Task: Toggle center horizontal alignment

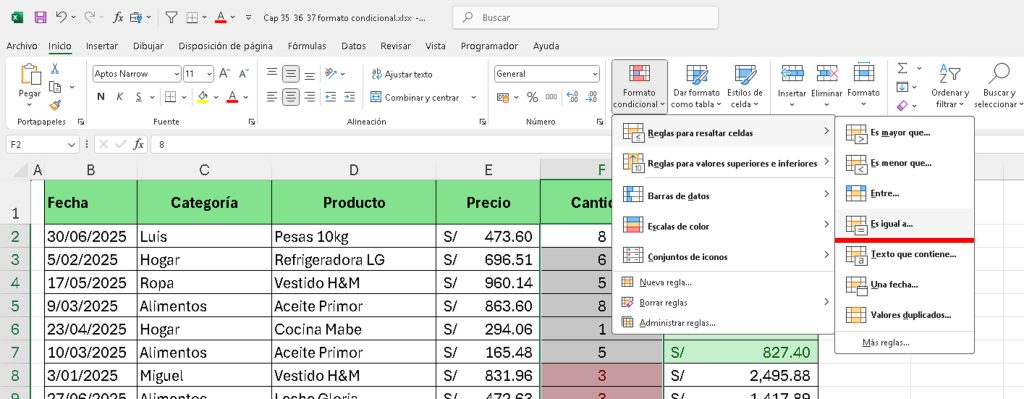Action: tap(291, 97)
